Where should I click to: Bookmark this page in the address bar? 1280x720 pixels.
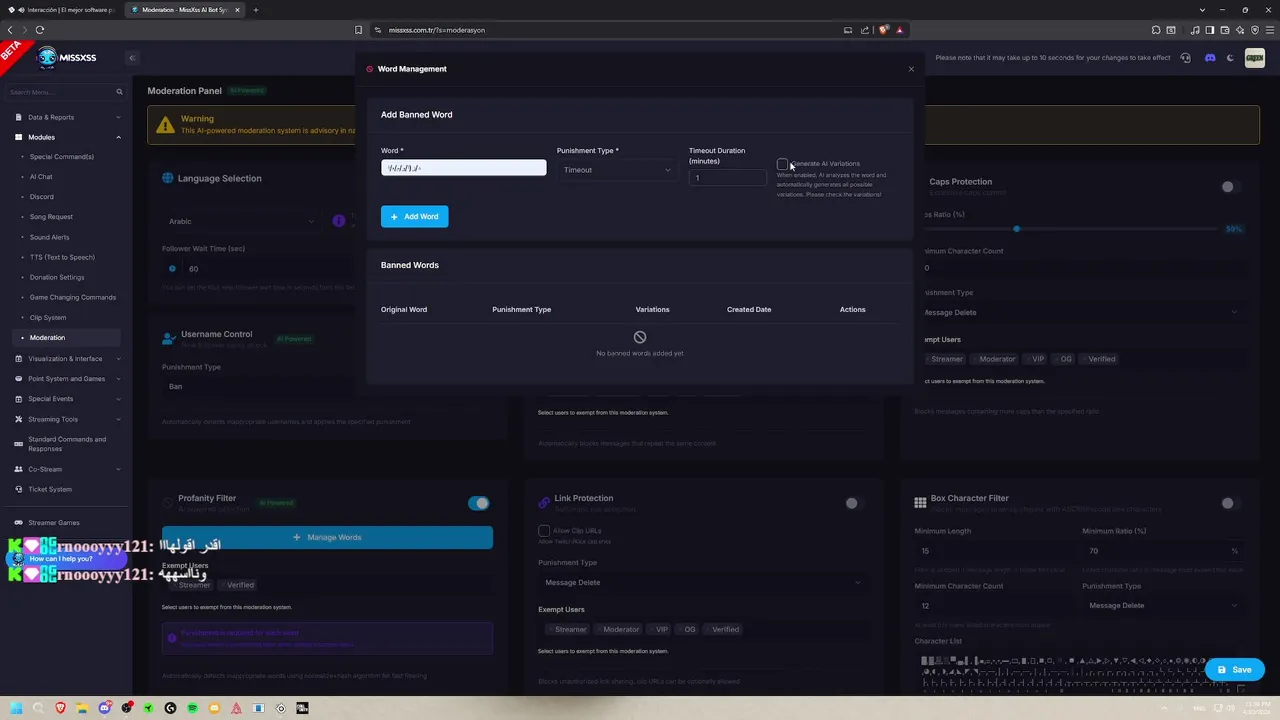pyautogui.click(x=359, y=30)
